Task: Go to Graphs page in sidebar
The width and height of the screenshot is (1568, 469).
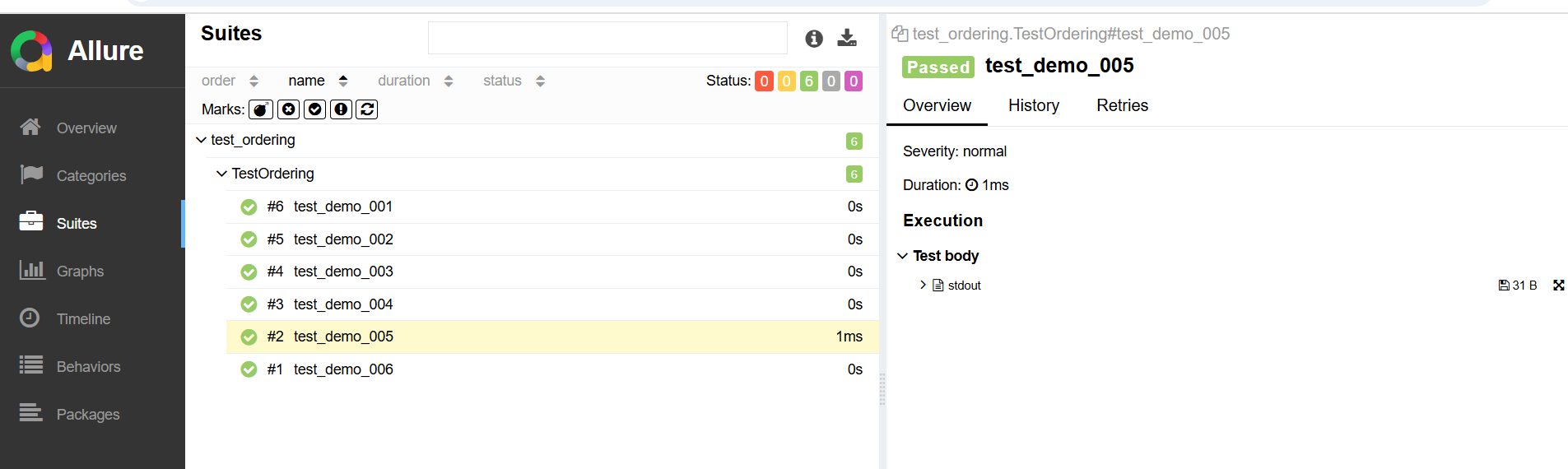Action: tap(80, 272)
